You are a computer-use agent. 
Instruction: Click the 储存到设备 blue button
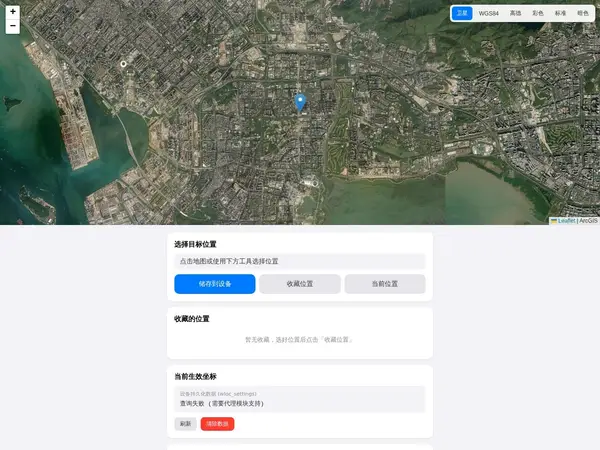(215, 284)
